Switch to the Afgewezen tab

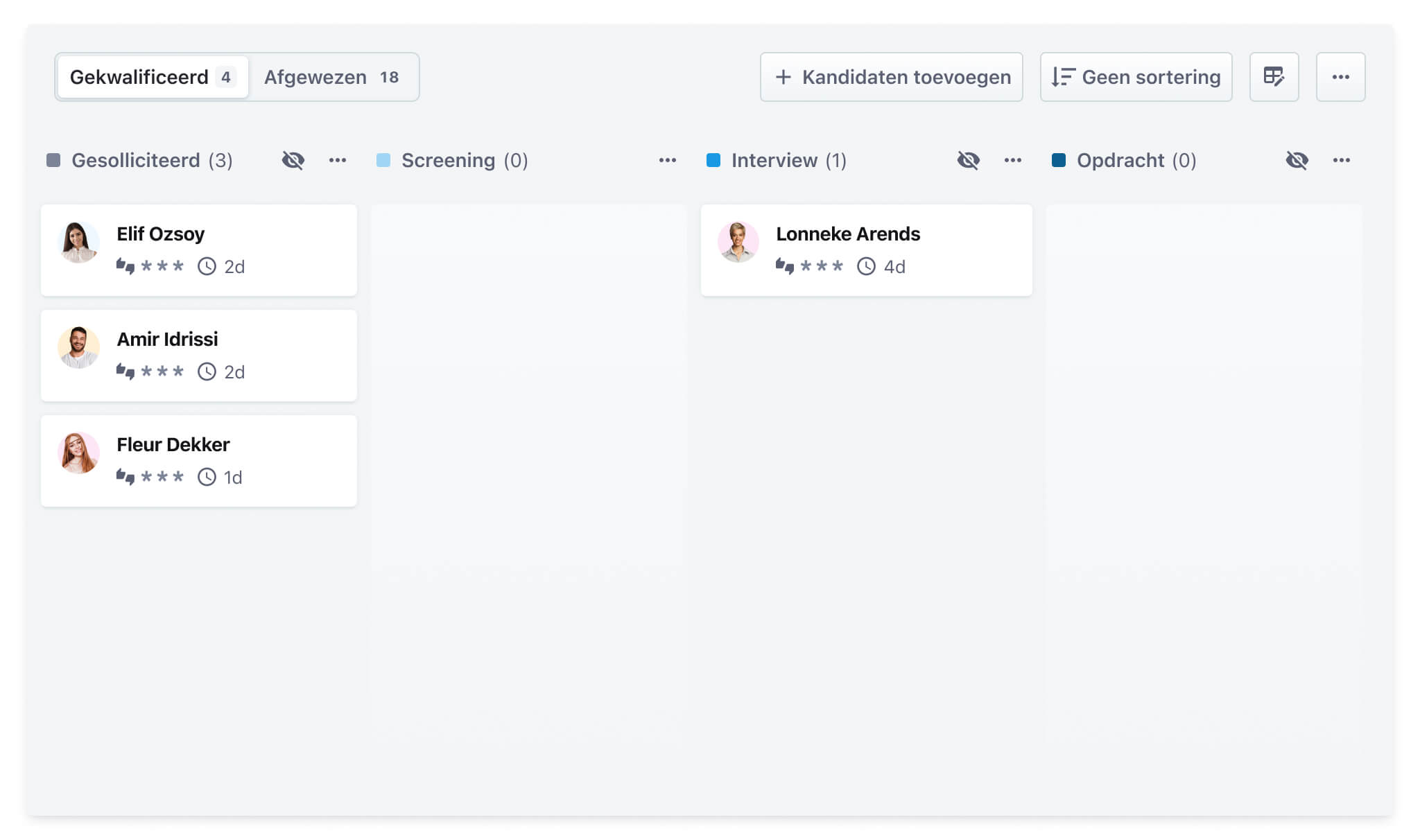(x=331, y=77)
